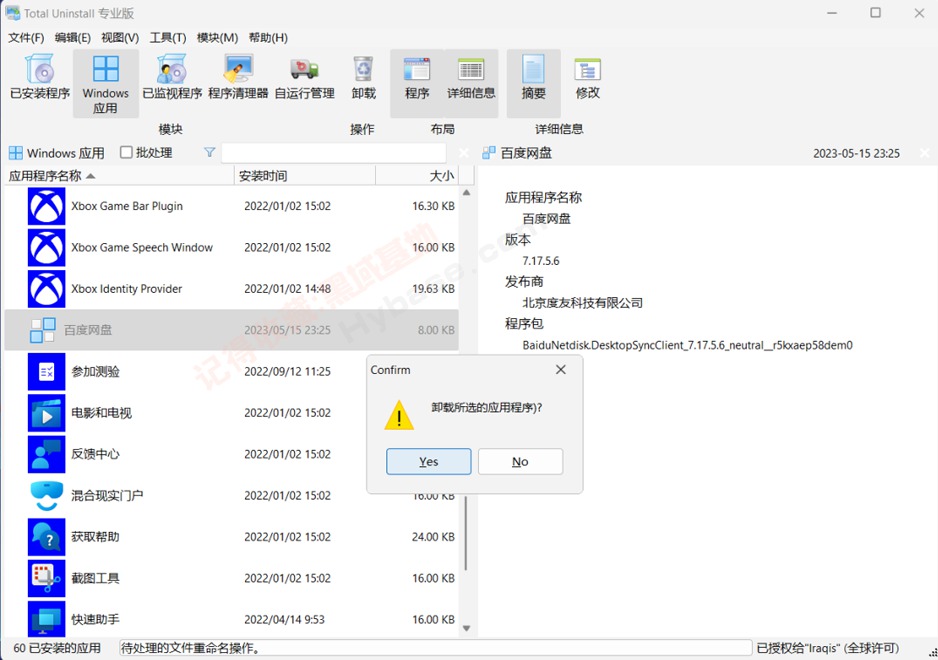Select the Windows 应用 module

tap(105, 84)
